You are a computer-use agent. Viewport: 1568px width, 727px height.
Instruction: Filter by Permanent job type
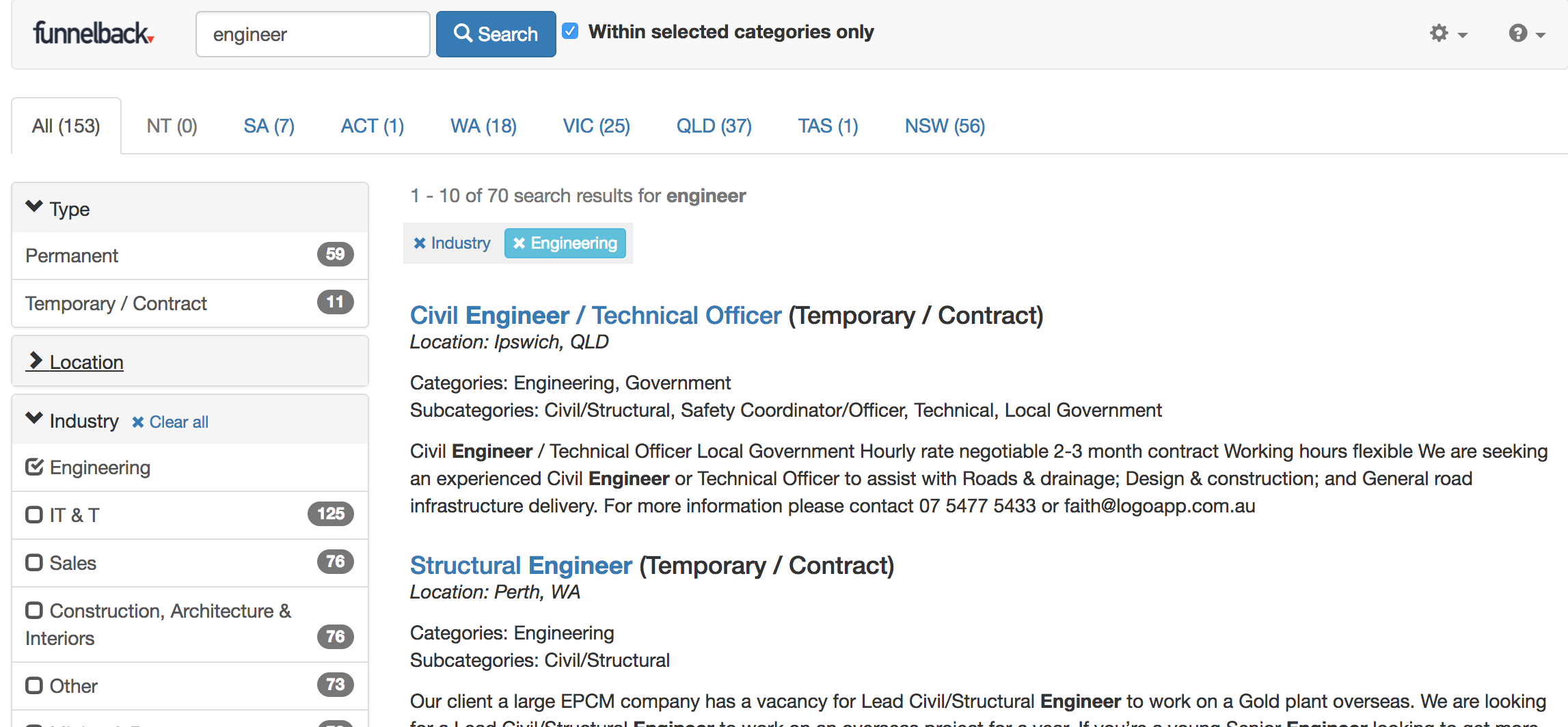pyautogui.click(x=190, y=256)
